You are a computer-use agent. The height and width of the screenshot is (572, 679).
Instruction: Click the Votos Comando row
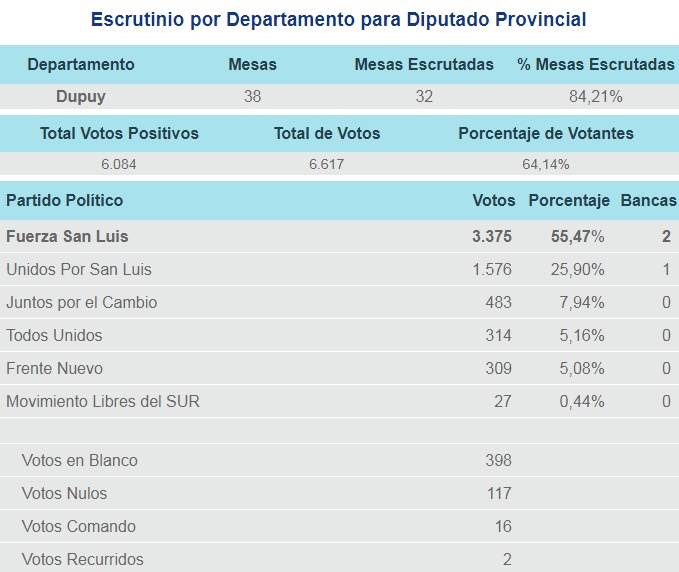click(340, 526)
